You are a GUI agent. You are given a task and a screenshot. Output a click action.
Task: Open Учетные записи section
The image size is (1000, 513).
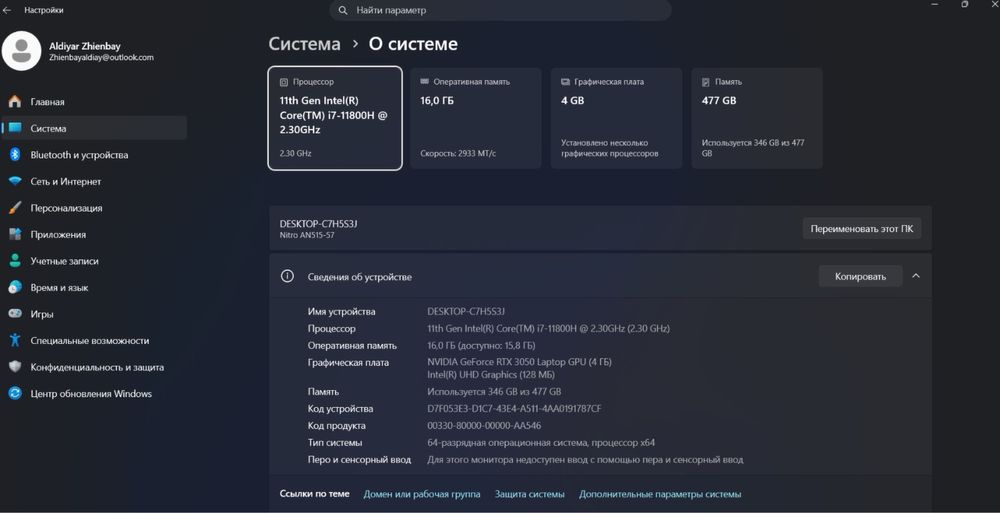click(x=94, y=261)
